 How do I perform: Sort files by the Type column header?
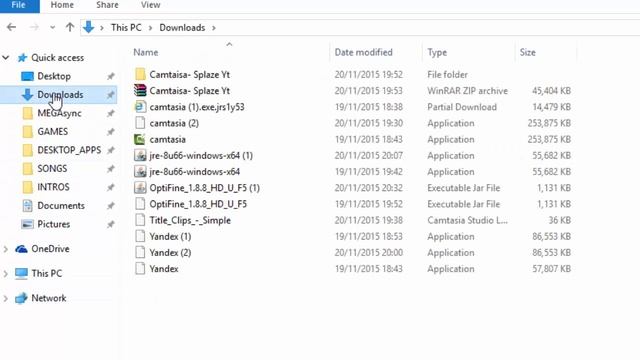437,52
